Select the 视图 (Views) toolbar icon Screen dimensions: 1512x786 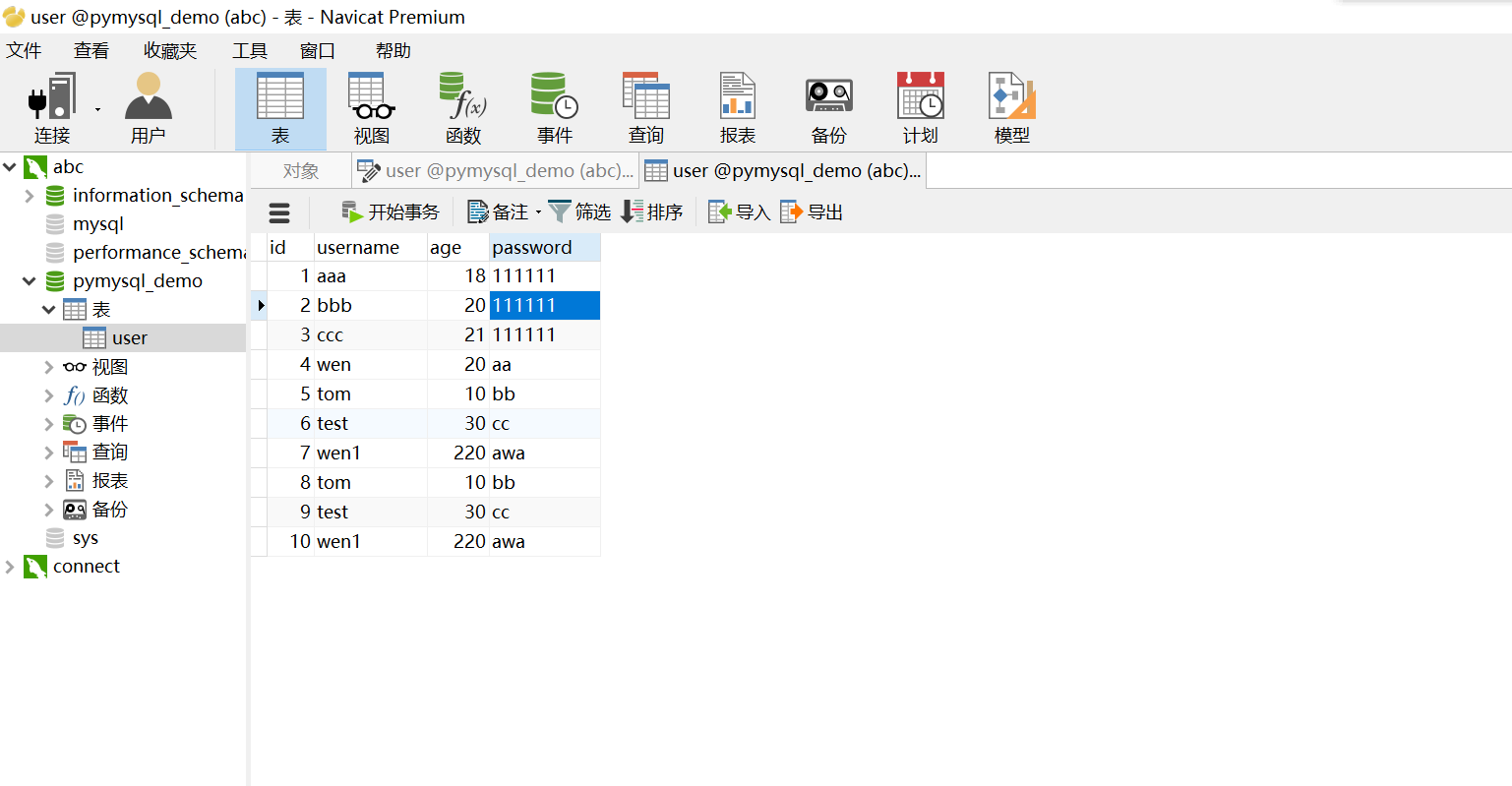(x=371, y=106)
